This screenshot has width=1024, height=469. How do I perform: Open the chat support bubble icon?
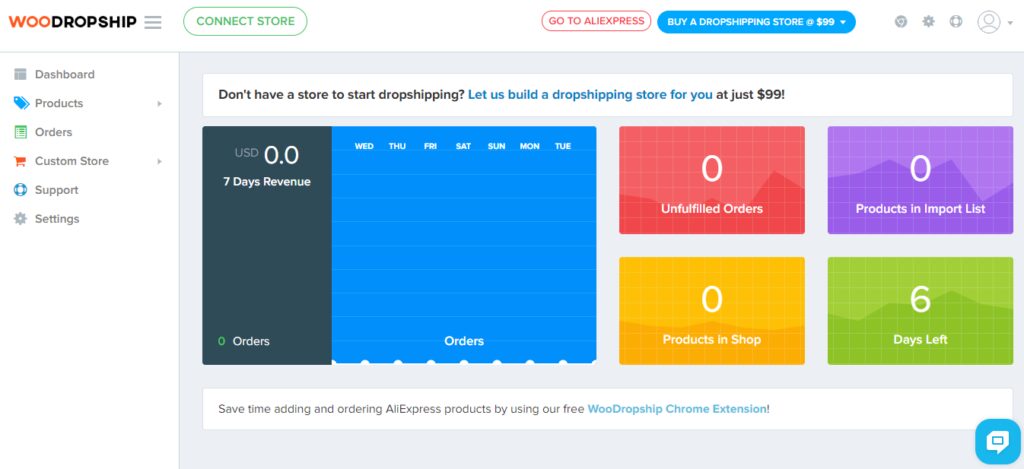coord(998,442)
